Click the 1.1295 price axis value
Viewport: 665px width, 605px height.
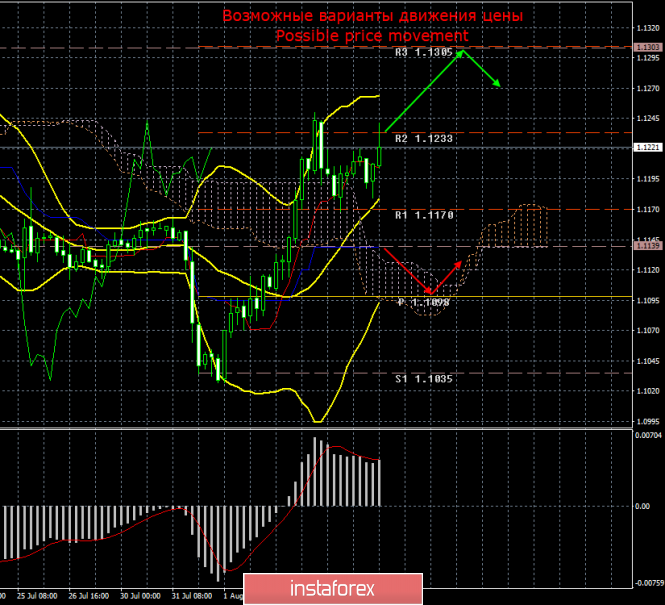tap(648, 58)
